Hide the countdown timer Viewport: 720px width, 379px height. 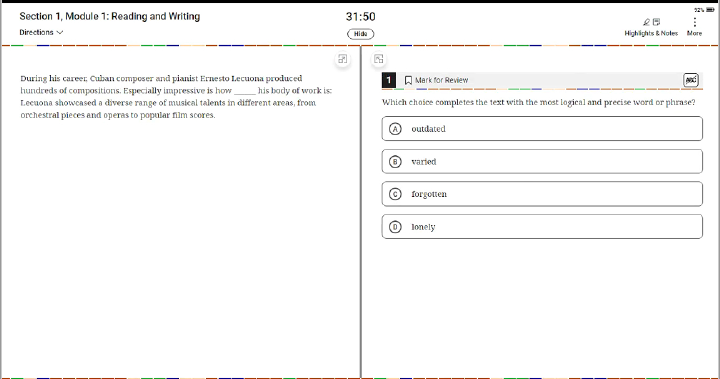point(360,34)
